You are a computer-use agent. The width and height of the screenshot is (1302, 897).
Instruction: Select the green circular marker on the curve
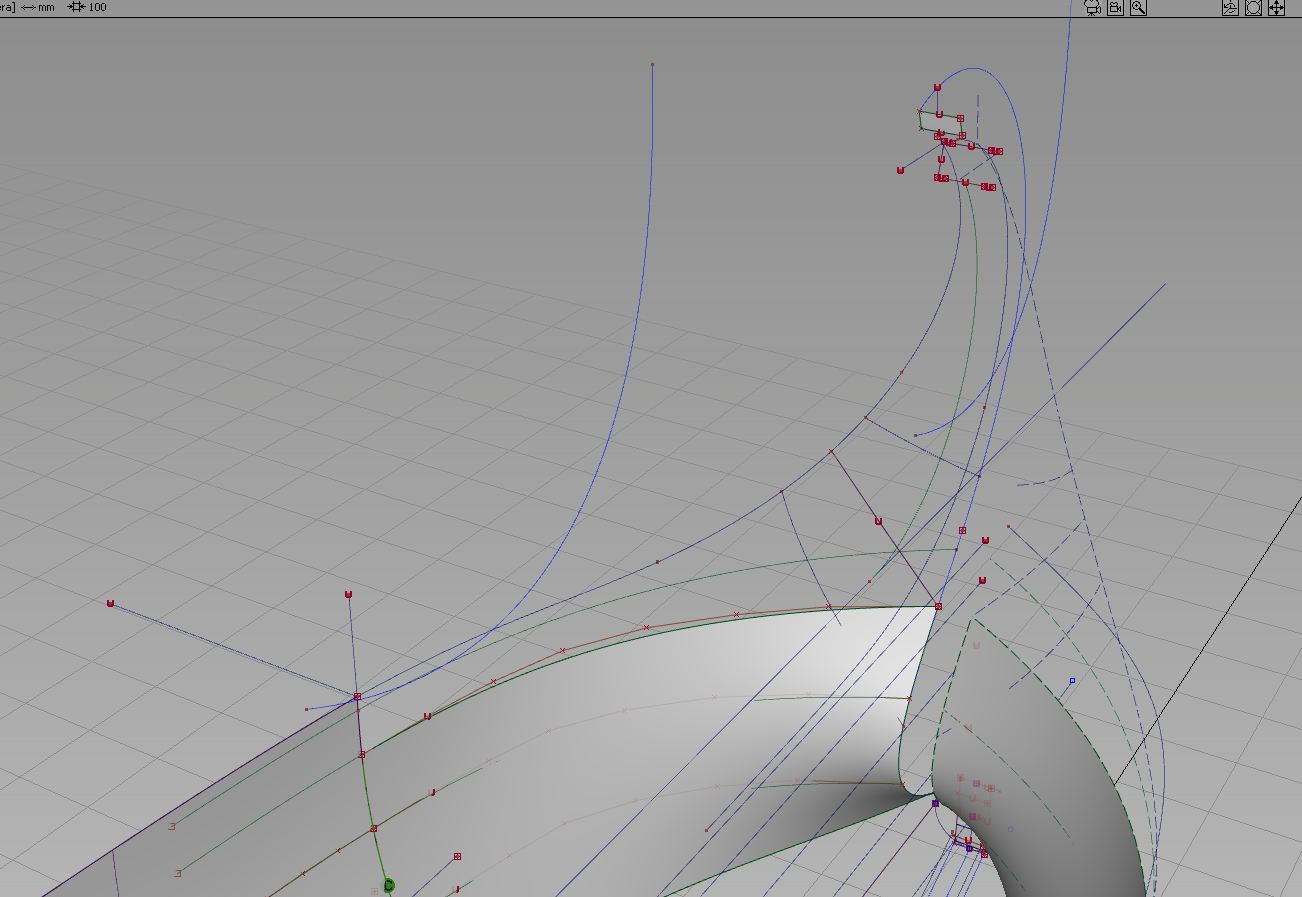389,885
